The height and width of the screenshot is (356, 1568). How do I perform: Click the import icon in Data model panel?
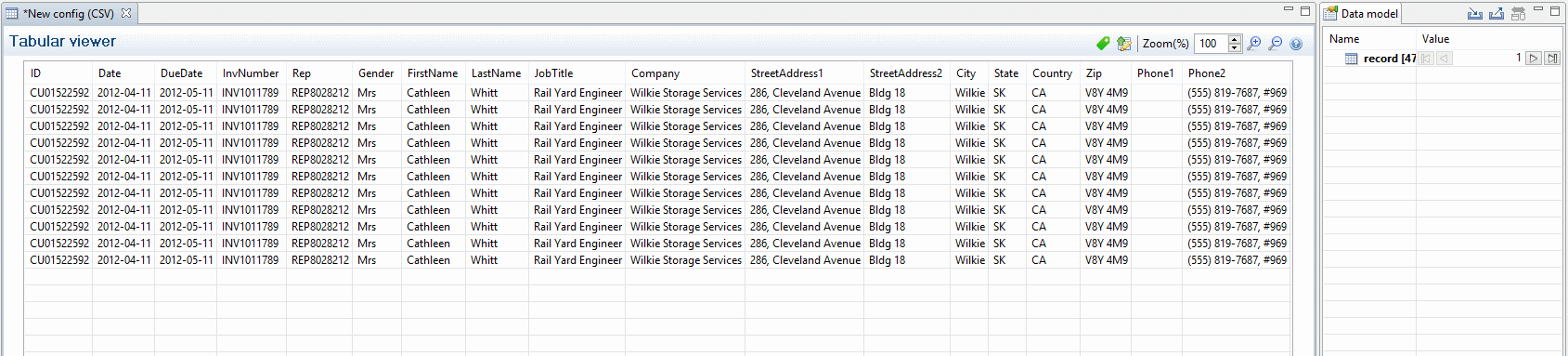pyautogui.click(x=1474, y=13)
